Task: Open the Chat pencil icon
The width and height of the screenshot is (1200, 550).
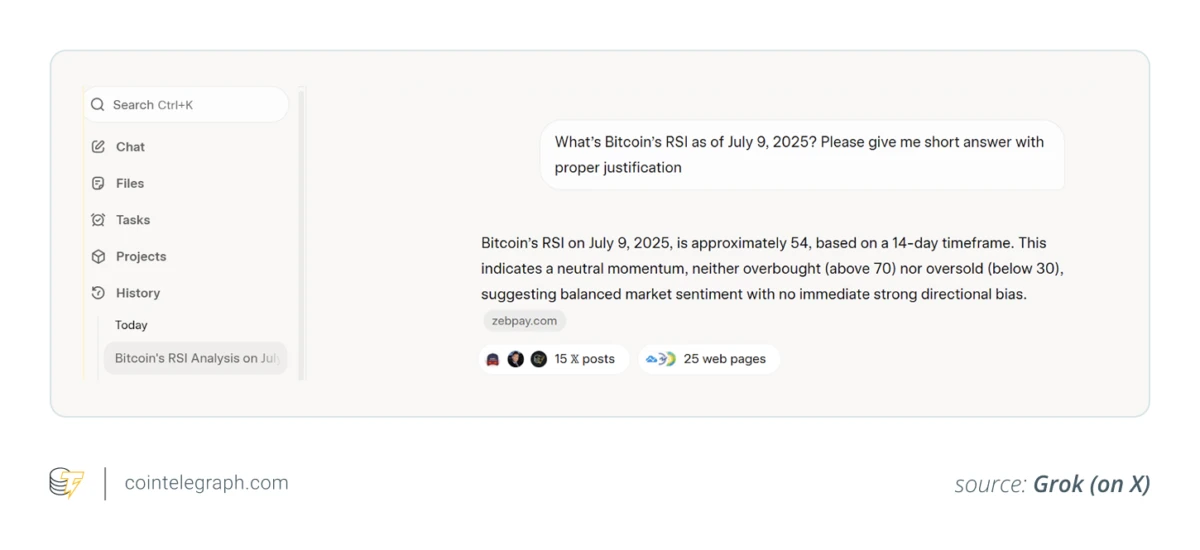Action: point(98,147)
